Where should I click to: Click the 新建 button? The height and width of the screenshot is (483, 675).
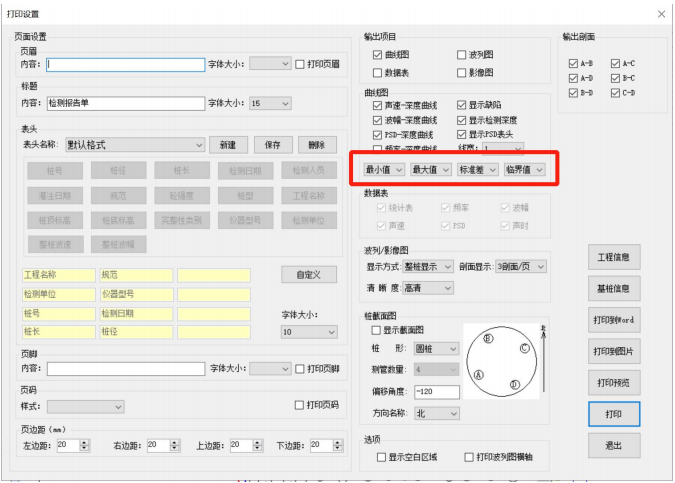point(228,145)
